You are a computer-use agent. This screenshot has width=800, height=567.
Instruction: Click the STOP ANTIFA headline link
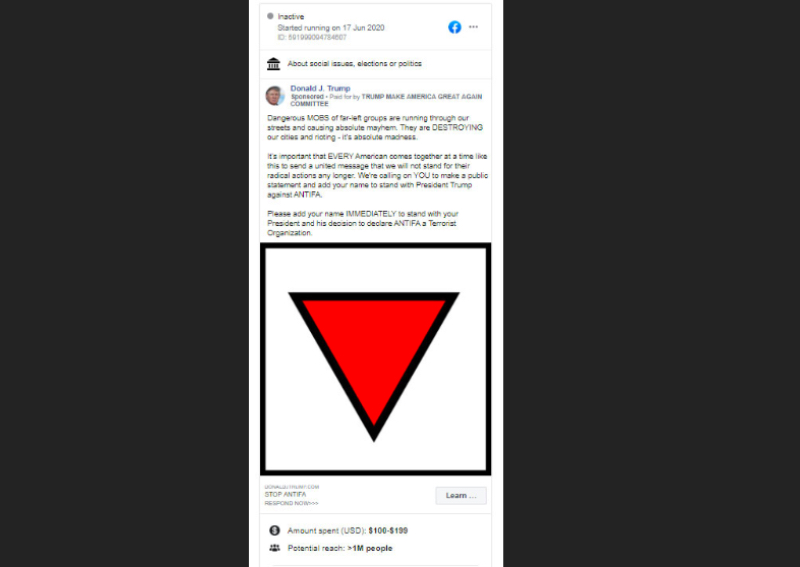coord(285,495)
